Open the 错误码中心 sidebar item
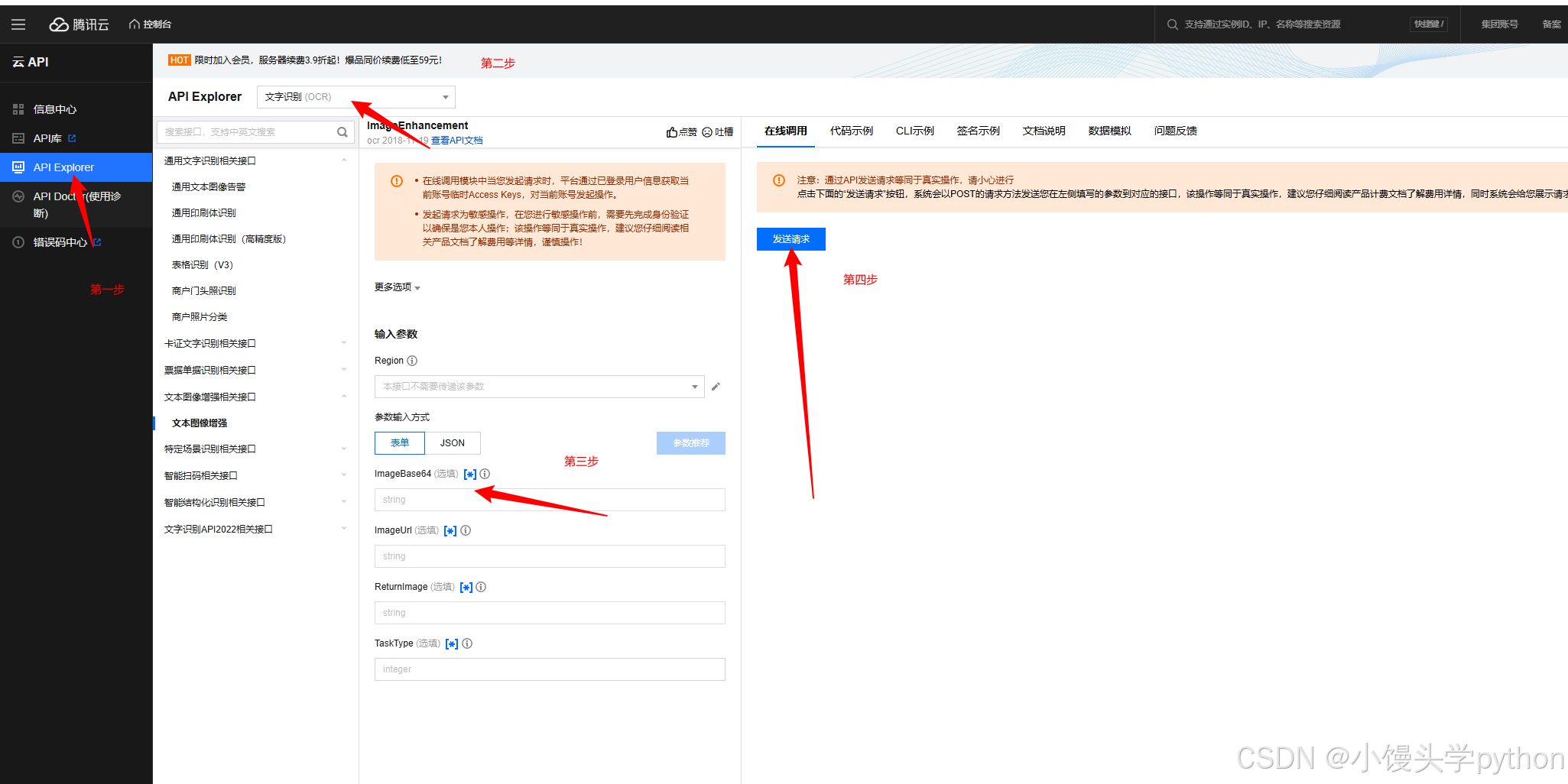The width and height of the screenshot is (1568, 784). (x=60, y=242)
